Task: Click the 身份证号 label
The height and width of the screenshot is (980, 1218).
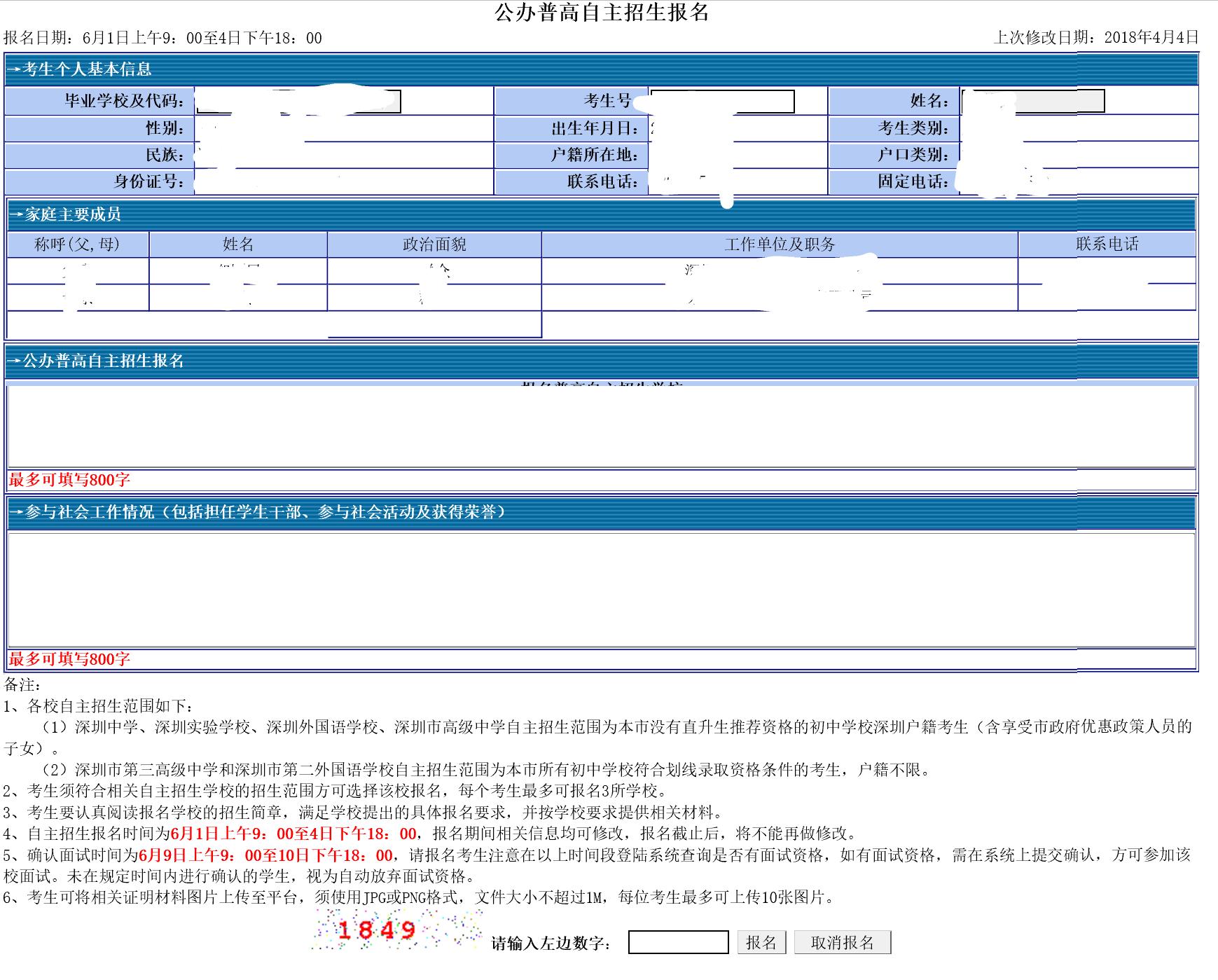Action: pyautogui.click(x=149, y=181)
